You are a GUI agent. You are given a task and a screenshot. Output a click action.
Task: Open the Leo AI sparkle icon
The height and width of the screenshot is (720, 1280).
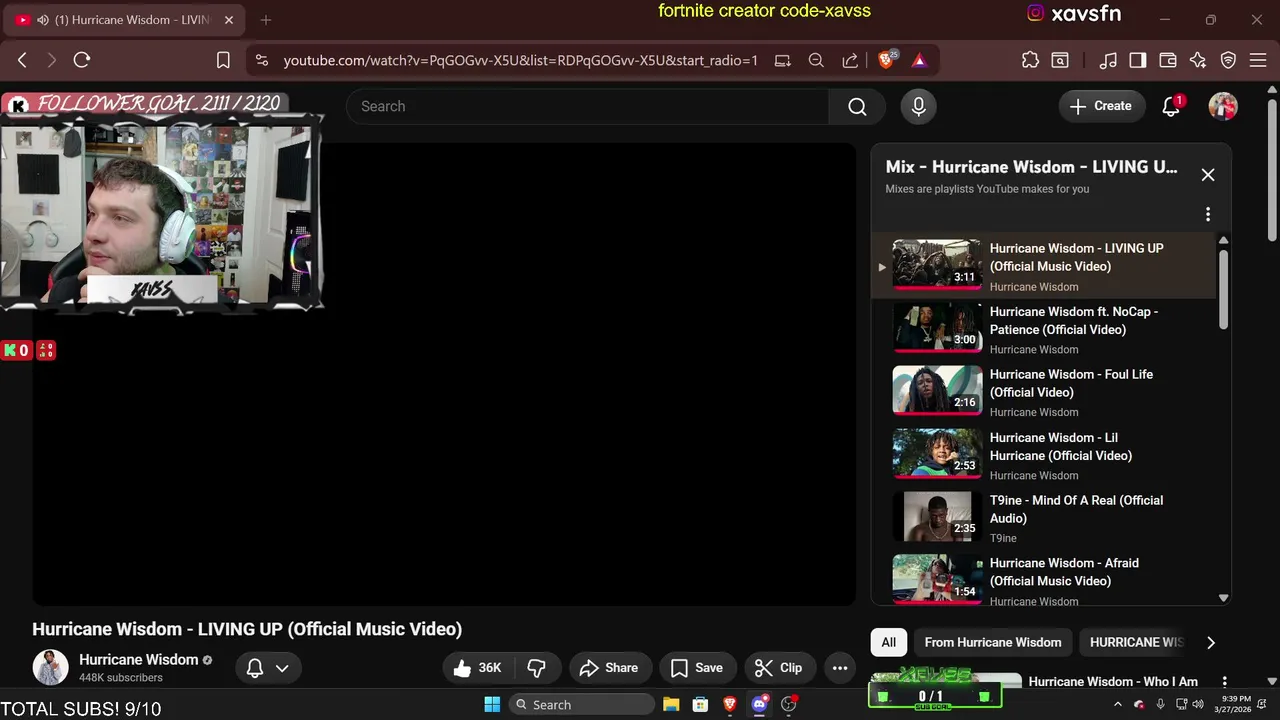1198,60
